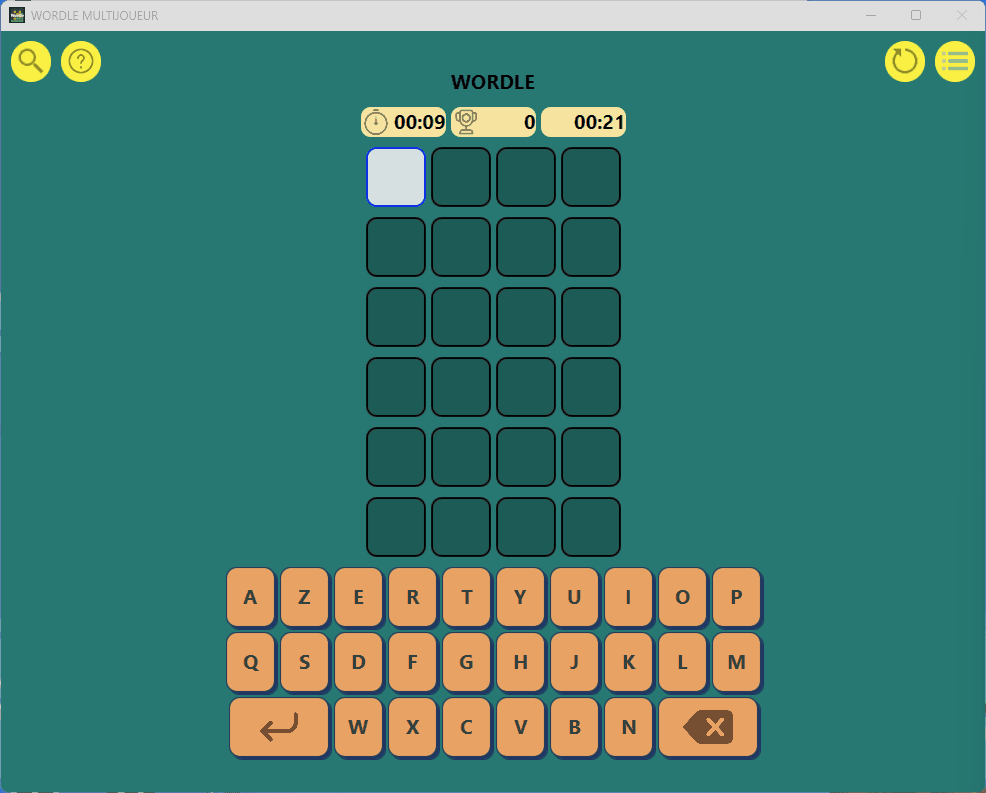Tap the U letter key
Image resolution: width=986 pixels, height=793 pixels.
(574, 597)
